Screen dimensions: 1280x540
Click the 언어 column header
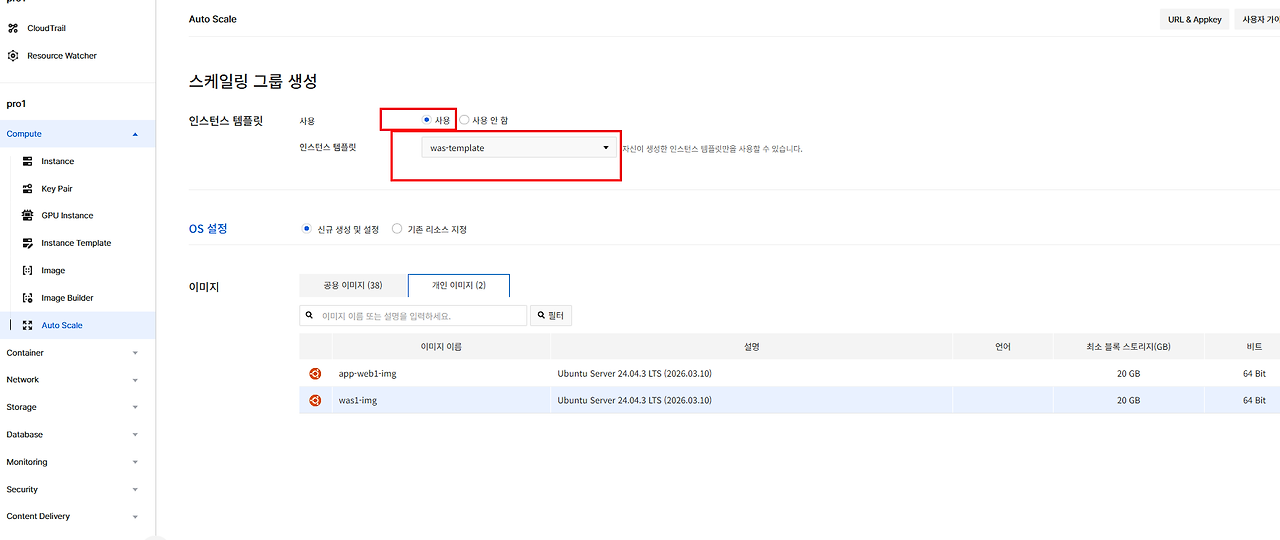coord(1003,347)
